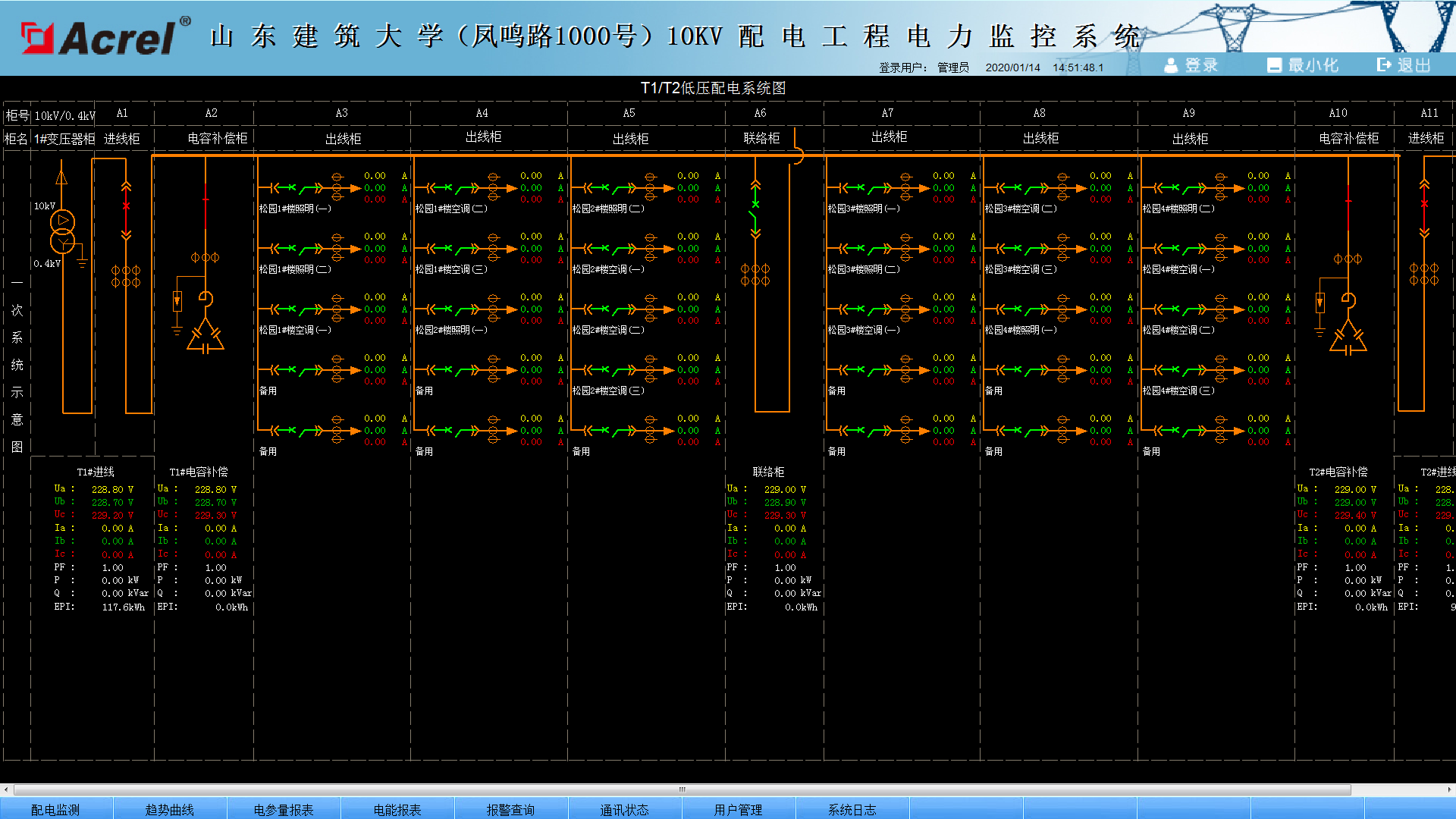This screenshot has height=819, width=1456.
Task: Click the exit (退出) arrow icon
Action: pyautogui.click(x=1384, y=65)
